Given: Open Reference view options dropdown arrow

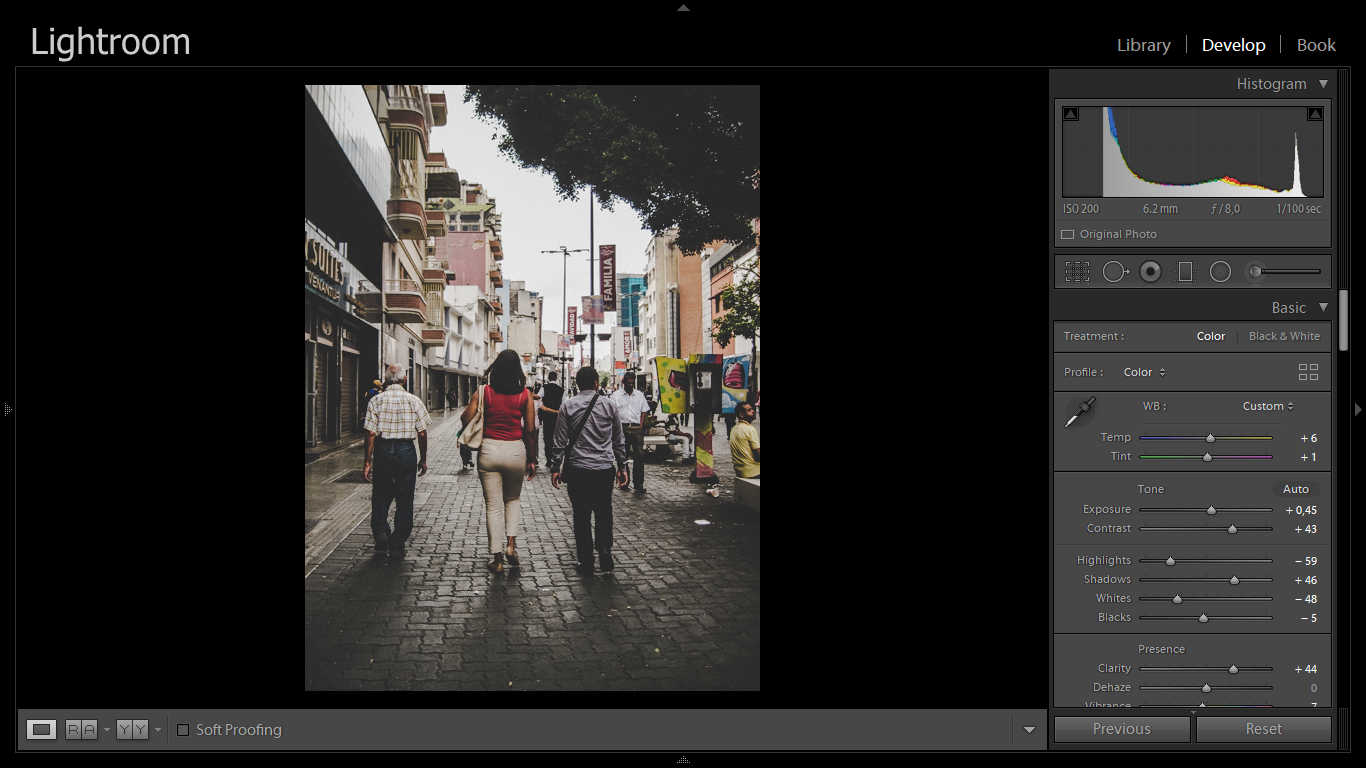Looking at the screenshot, I should [106, 731].
